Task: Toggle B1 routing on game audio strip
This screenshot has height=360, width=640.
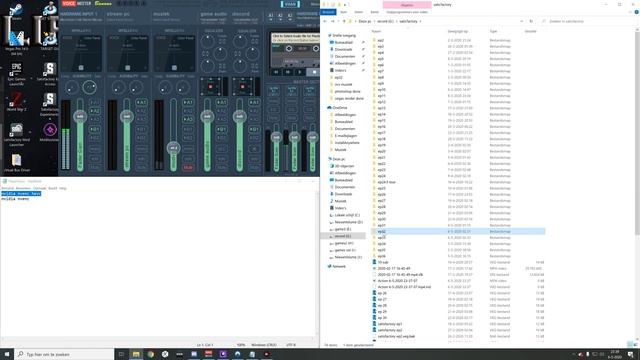Action: [x=222, y=129]
